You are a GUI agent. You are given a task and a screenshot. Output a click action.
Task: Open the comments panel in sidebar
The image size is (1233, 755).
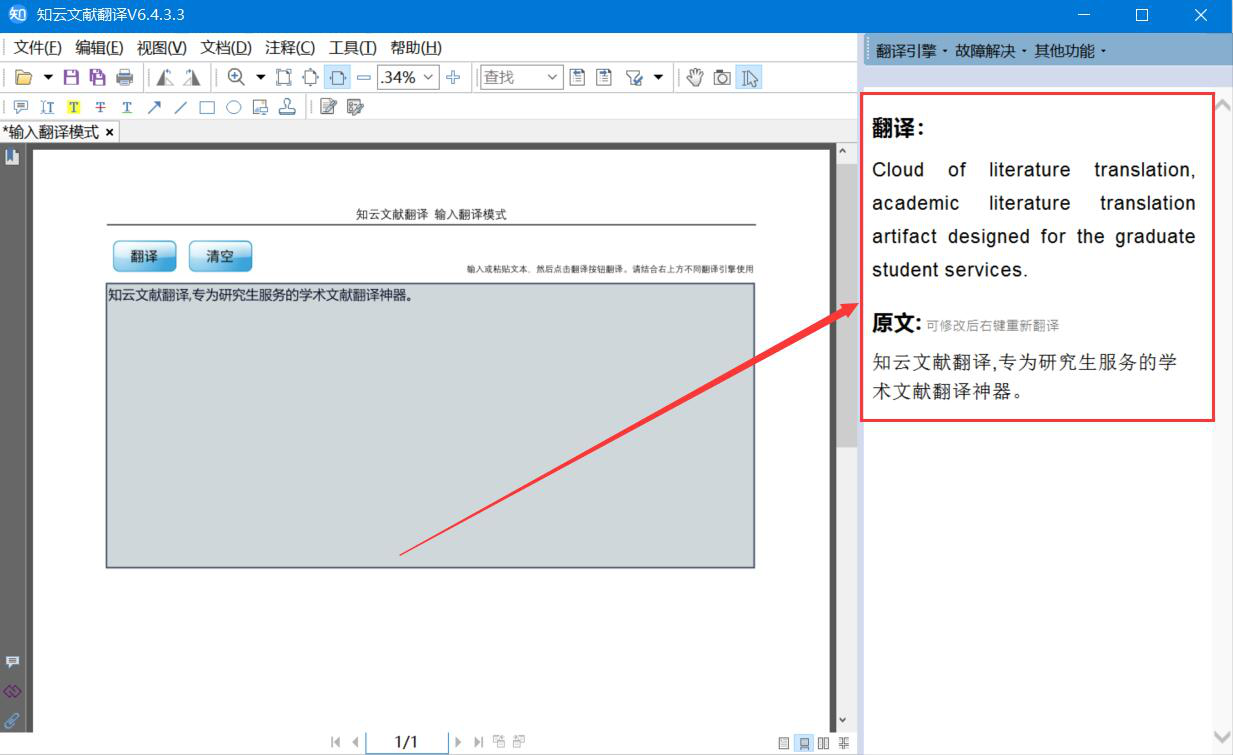12,662
